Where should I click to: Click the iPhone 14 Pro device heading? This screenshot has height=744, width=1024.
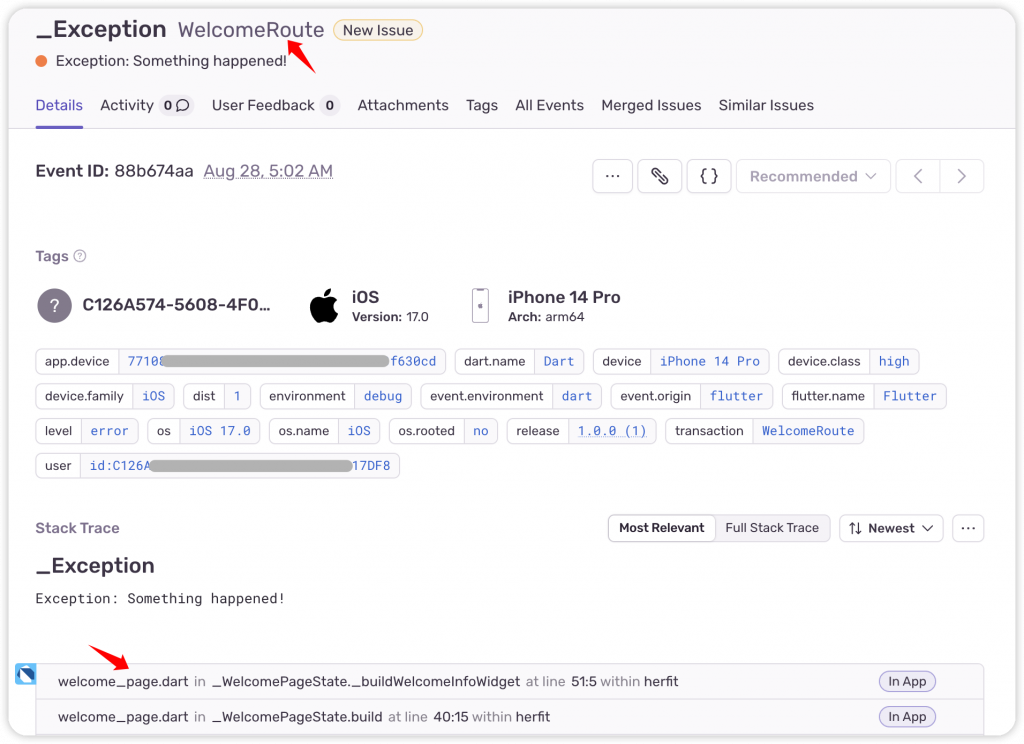tap(564, 297)
